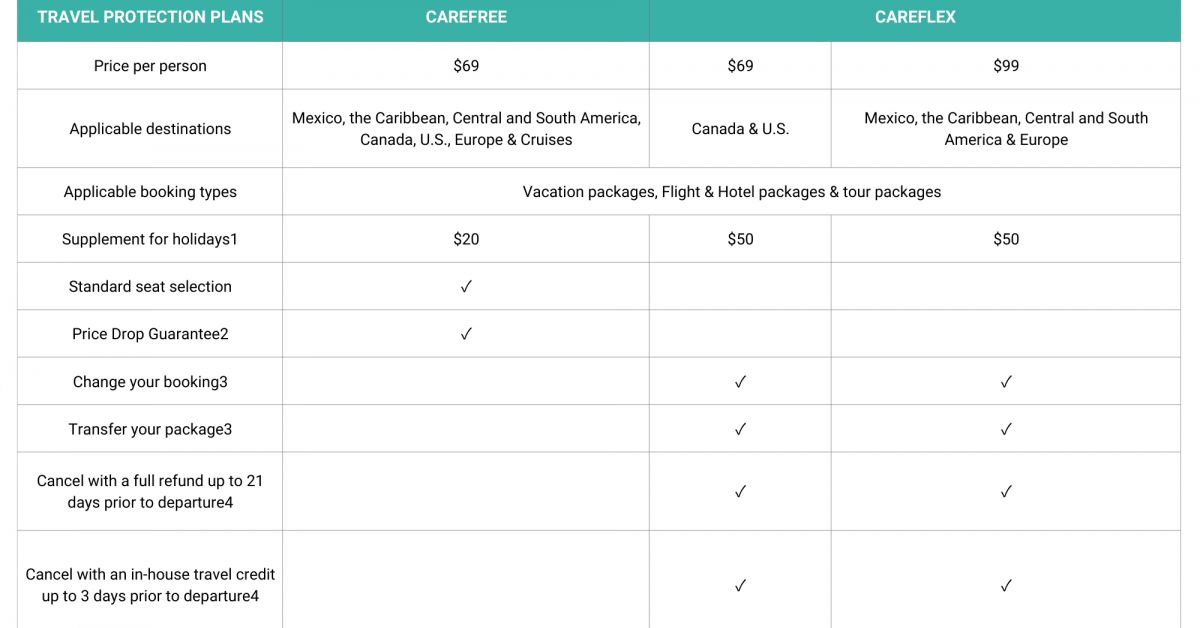Click $69 Careflex full refund checkmark
This screenshot has height=628, width=1200.
click(x=740, y=492)
